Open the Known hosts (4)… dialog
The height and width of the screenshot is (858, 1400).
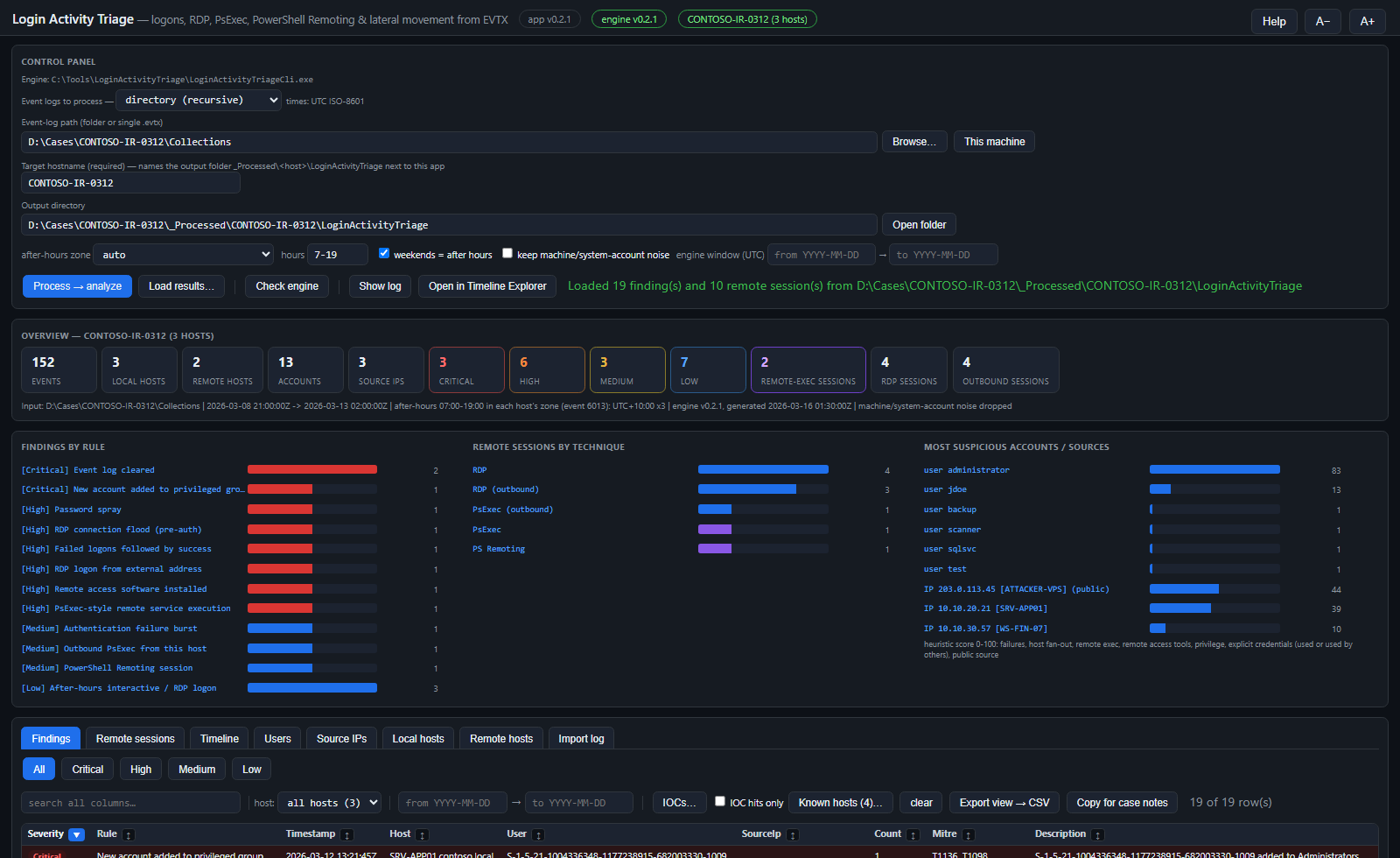(x=841, y=803)
